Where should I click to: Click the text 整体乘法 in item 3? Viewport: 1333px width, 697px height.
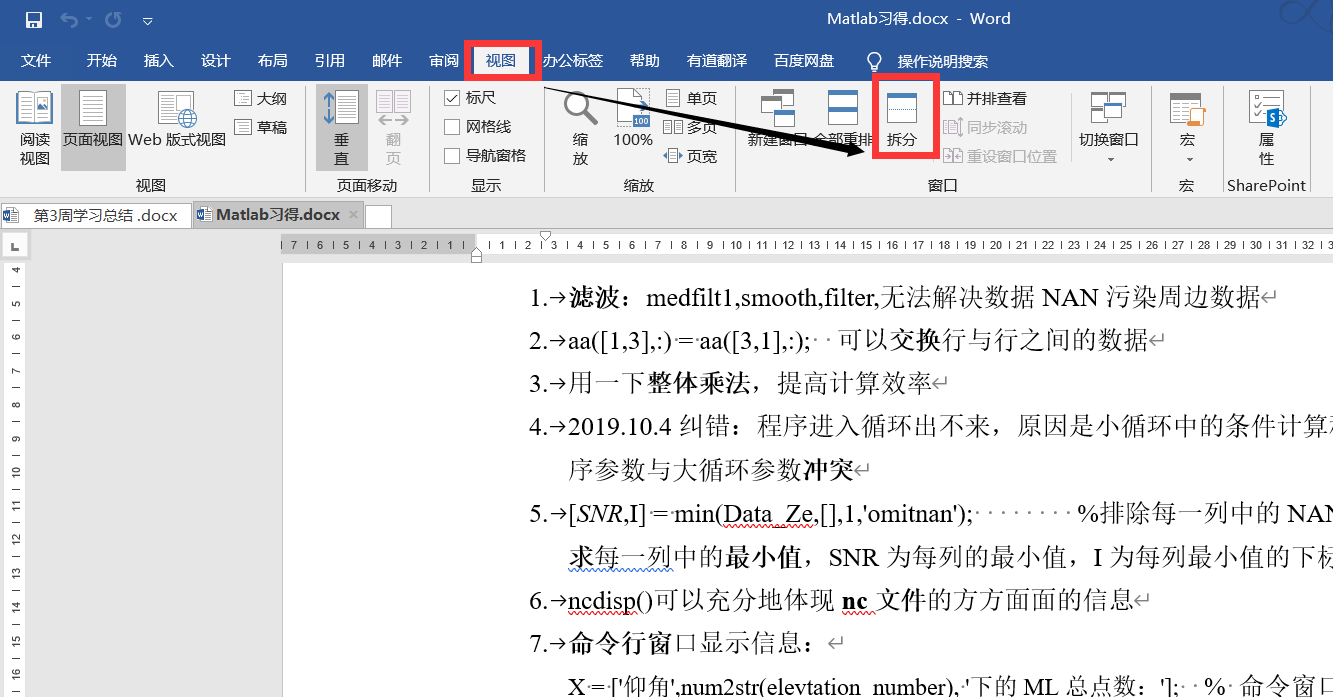pyautogui.click(x=697, y=383)
